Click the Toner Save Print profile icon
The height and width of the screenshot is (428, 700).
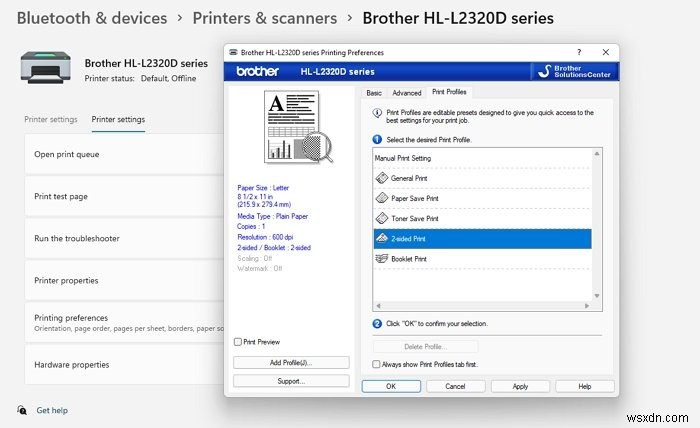point(382,218)
